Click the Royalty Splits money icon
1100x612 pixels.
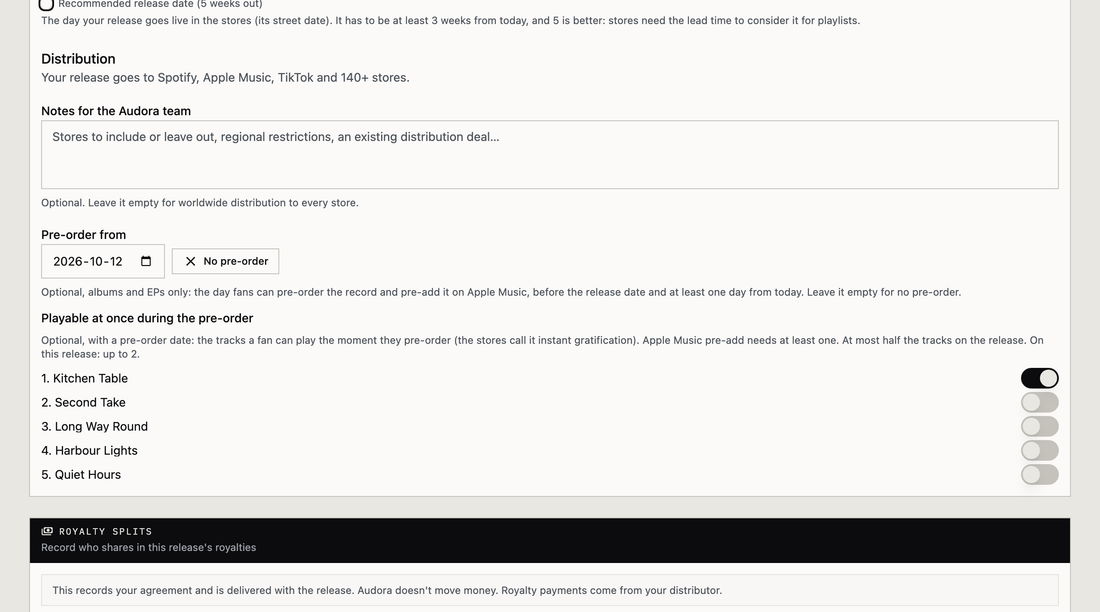pyautogui.click(x=47, y=531)
